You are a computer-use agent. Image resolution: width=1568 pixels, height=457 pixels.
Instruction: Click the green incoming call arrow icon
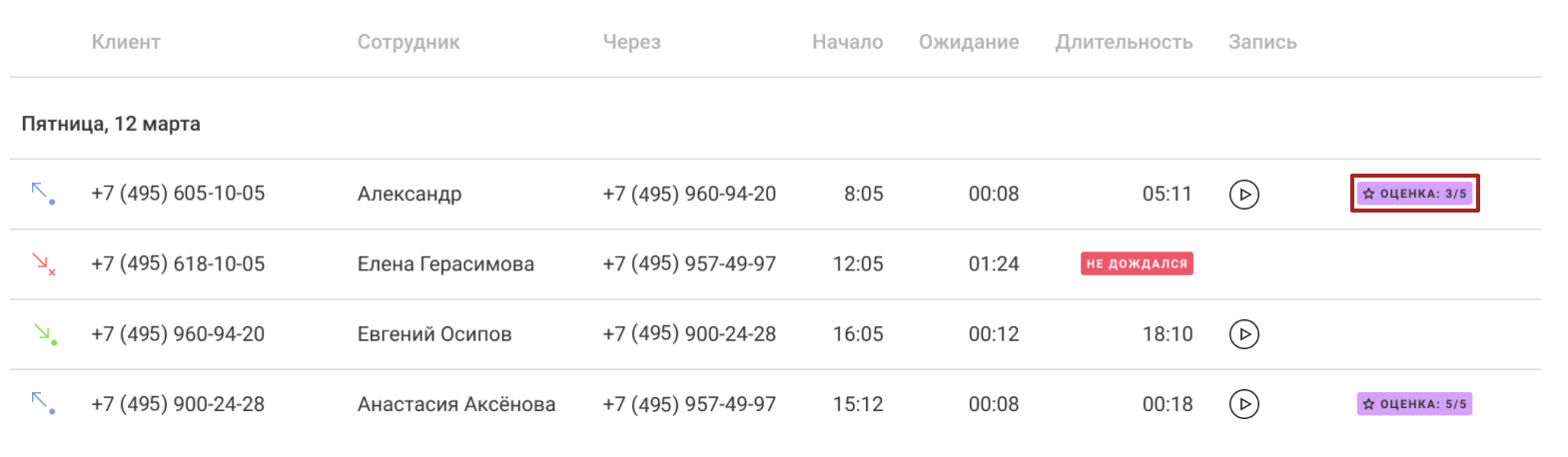tap(44, 334)
